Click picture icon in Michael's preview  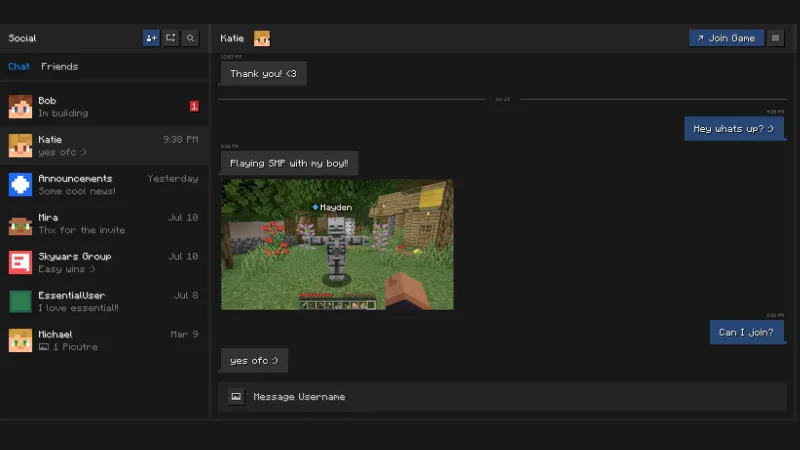(44, 347)
